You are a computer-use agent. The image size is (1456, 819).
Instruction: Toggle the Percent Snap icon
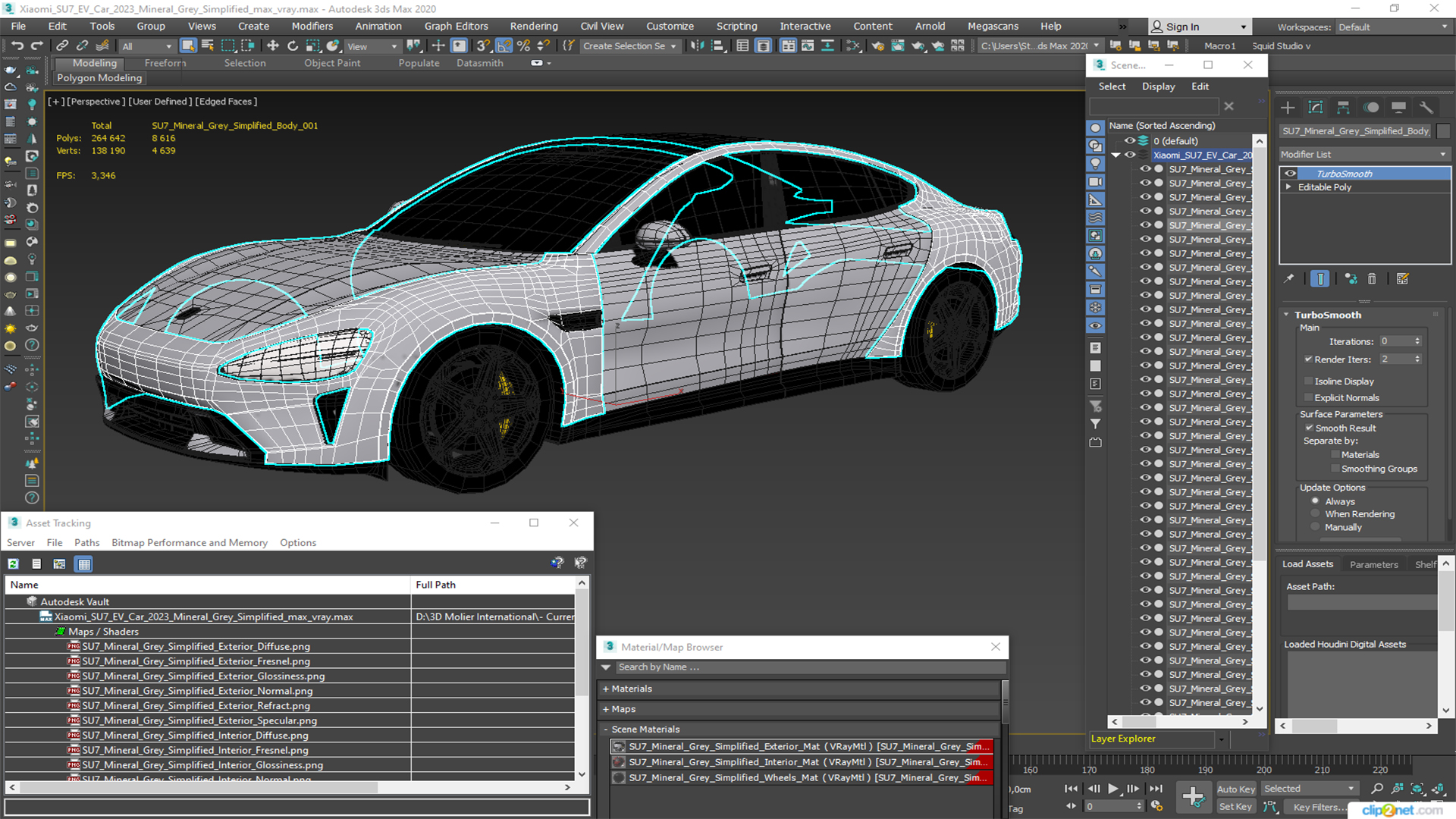(523, 46)
